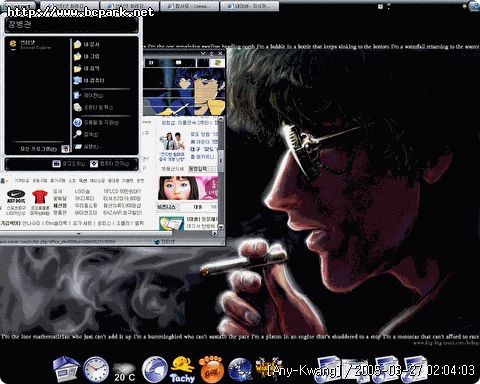
Task: Open Control Panel from Start menu
Action: tap(89, 96)
